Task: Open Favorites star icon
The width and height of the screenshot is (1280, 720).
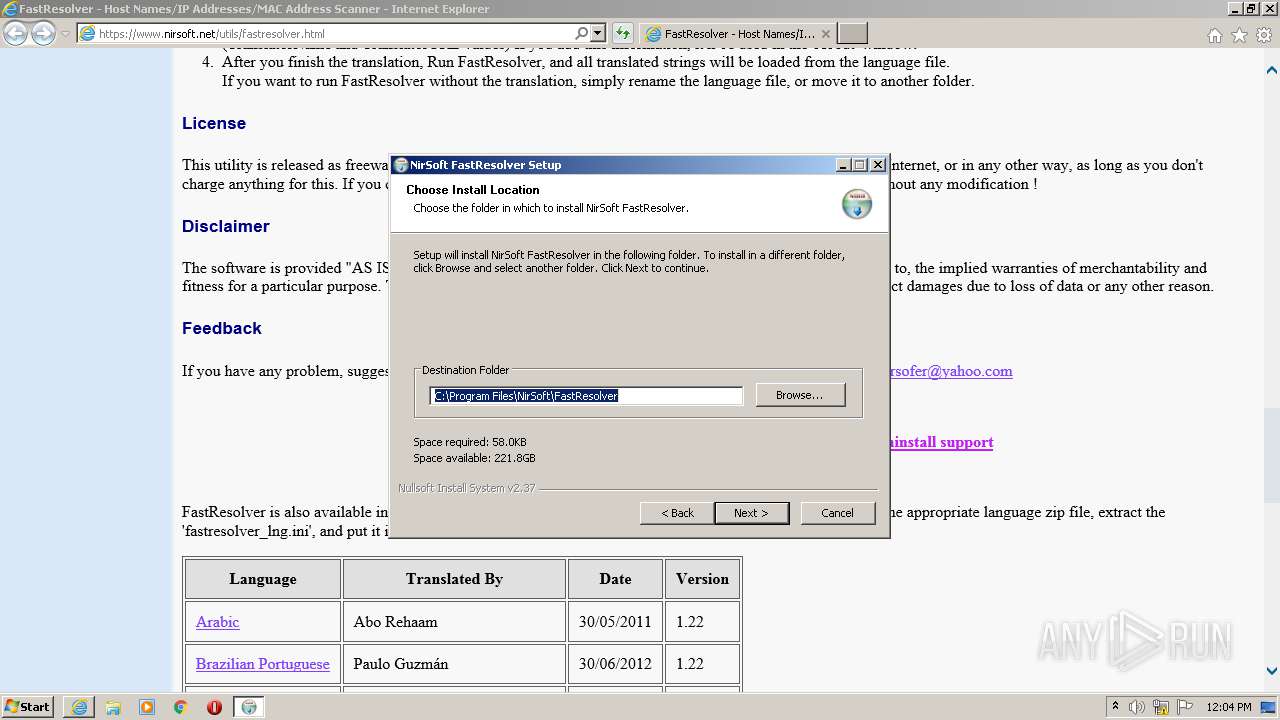Action: pos(1239,35)
